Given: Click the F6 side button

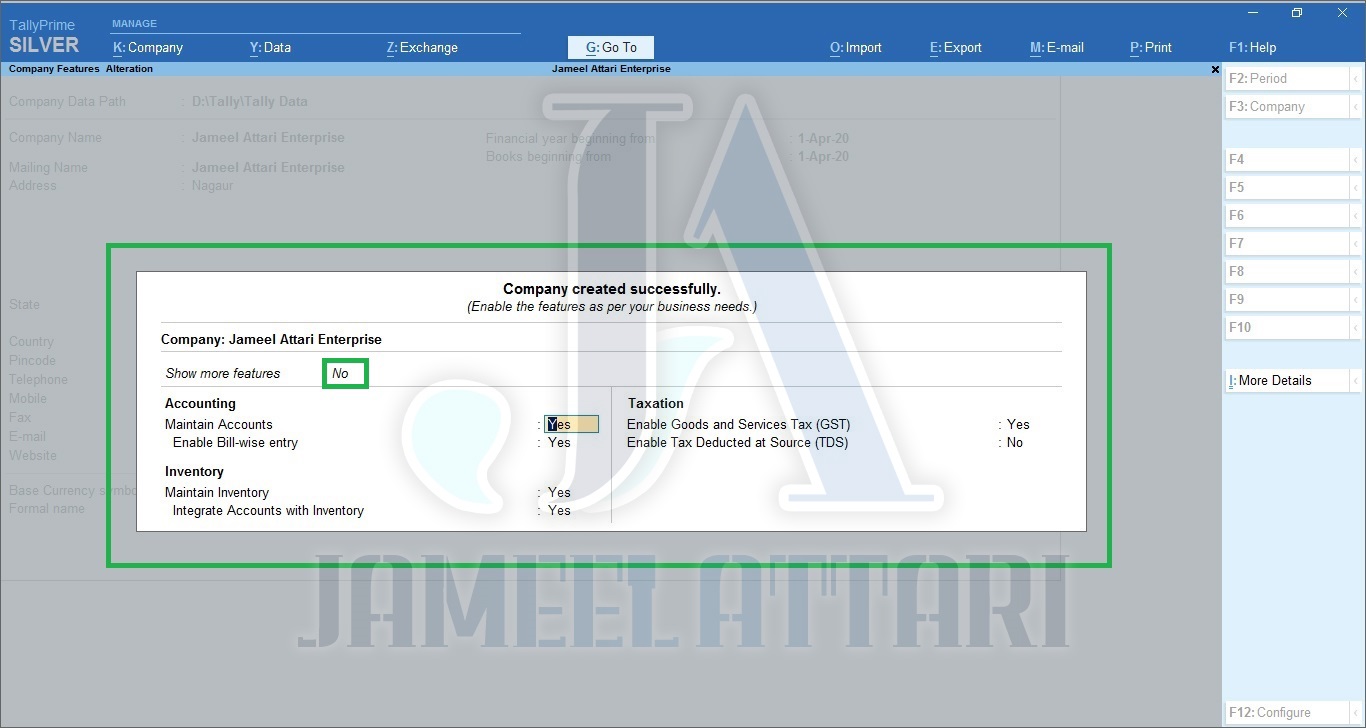Looking at the screenshot, I should coord(1286,215).
